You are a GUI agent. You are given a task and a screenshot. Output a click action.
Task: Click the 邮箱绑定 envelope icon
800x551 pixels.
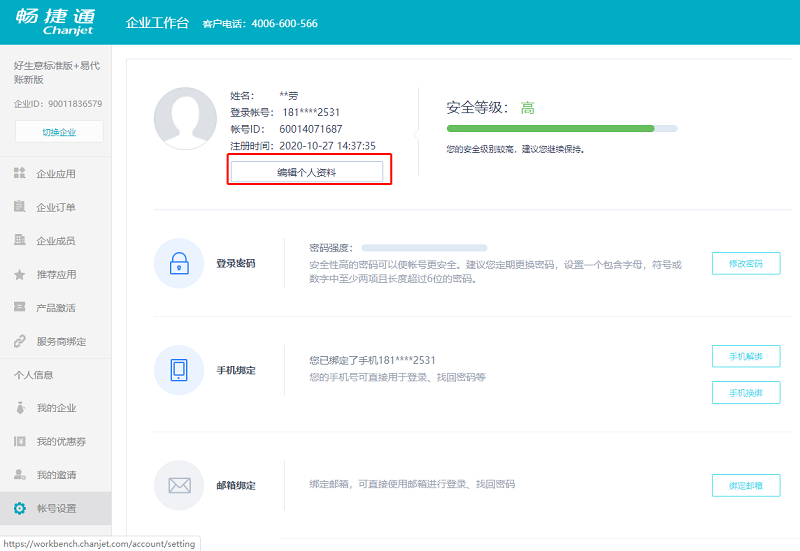tap(179, 485)
